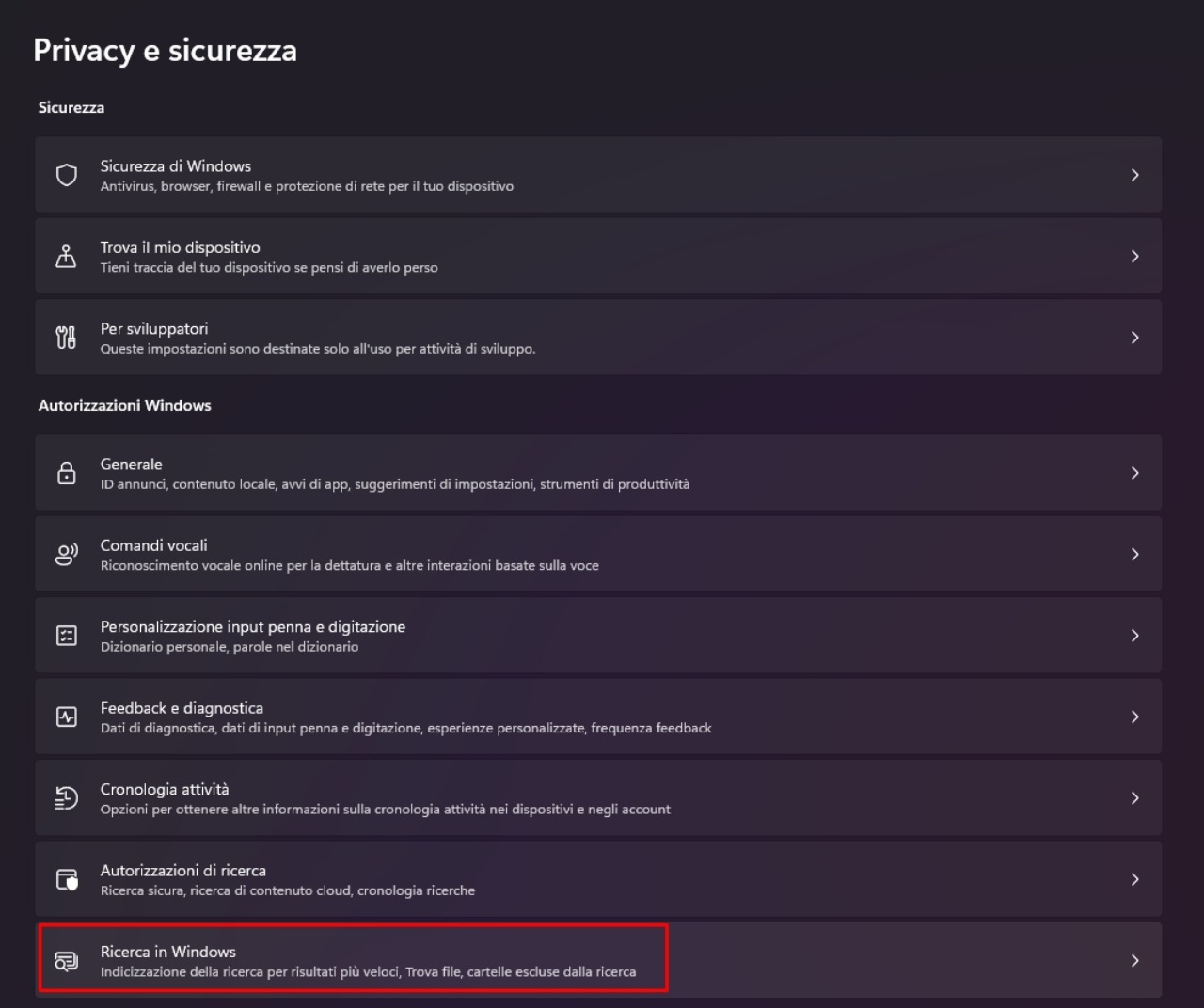Image resolution: width=1204 pixels, height=1008 pixels.
Task: Click the Antivirus, browser, firewall description text
Action: [x=307, y=186]
